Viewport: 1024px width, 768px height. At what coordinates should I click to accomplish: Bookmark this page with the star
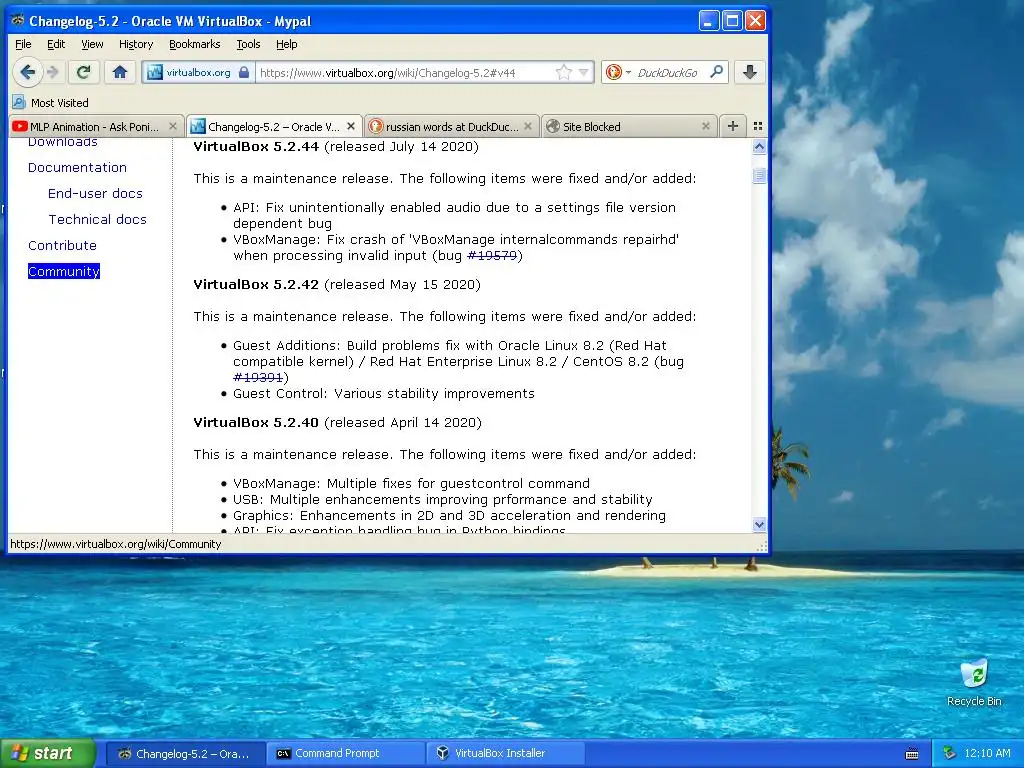(x=564, y=72)
